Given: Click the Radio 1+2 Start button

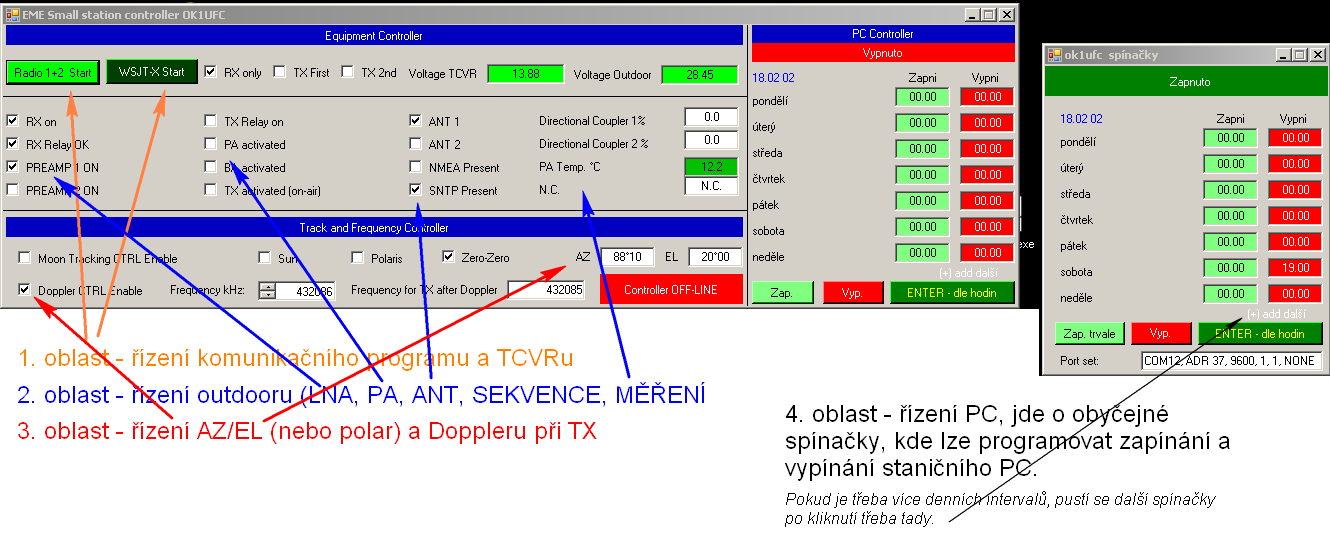Looking at the screenshot, I should click(53, 72).
